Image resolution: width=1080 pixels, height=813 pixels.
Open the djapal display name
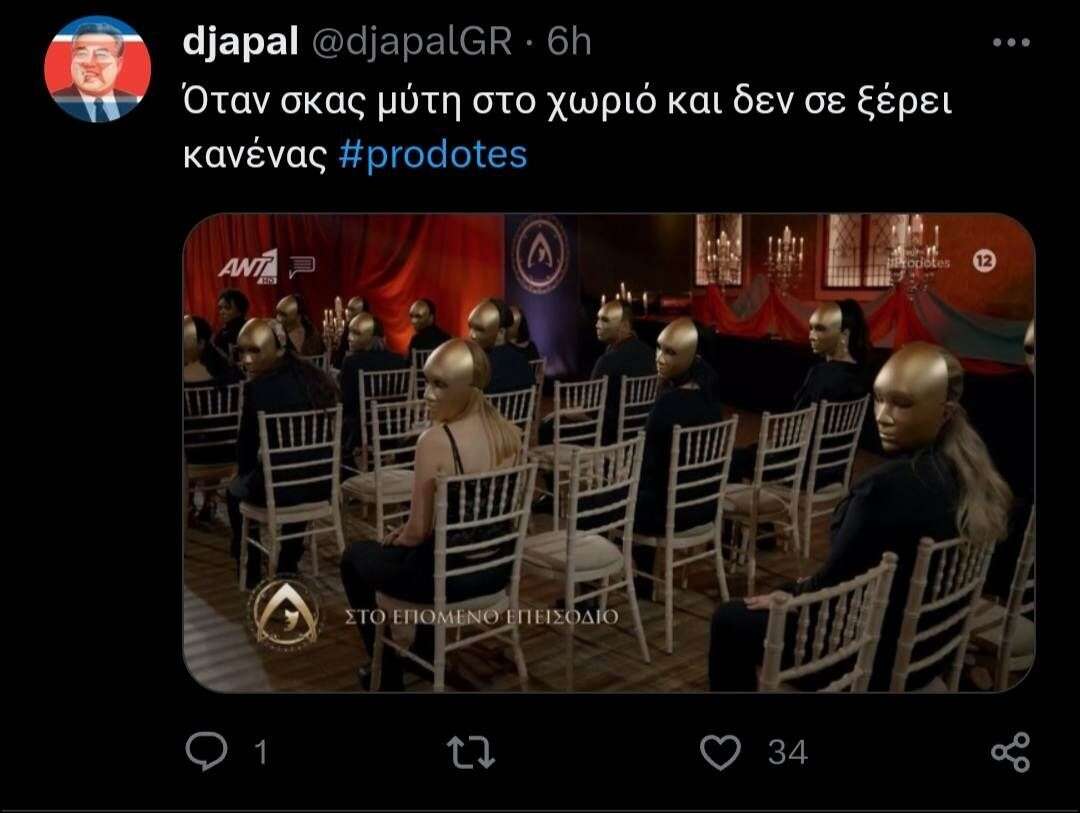[x=240, y=41]
